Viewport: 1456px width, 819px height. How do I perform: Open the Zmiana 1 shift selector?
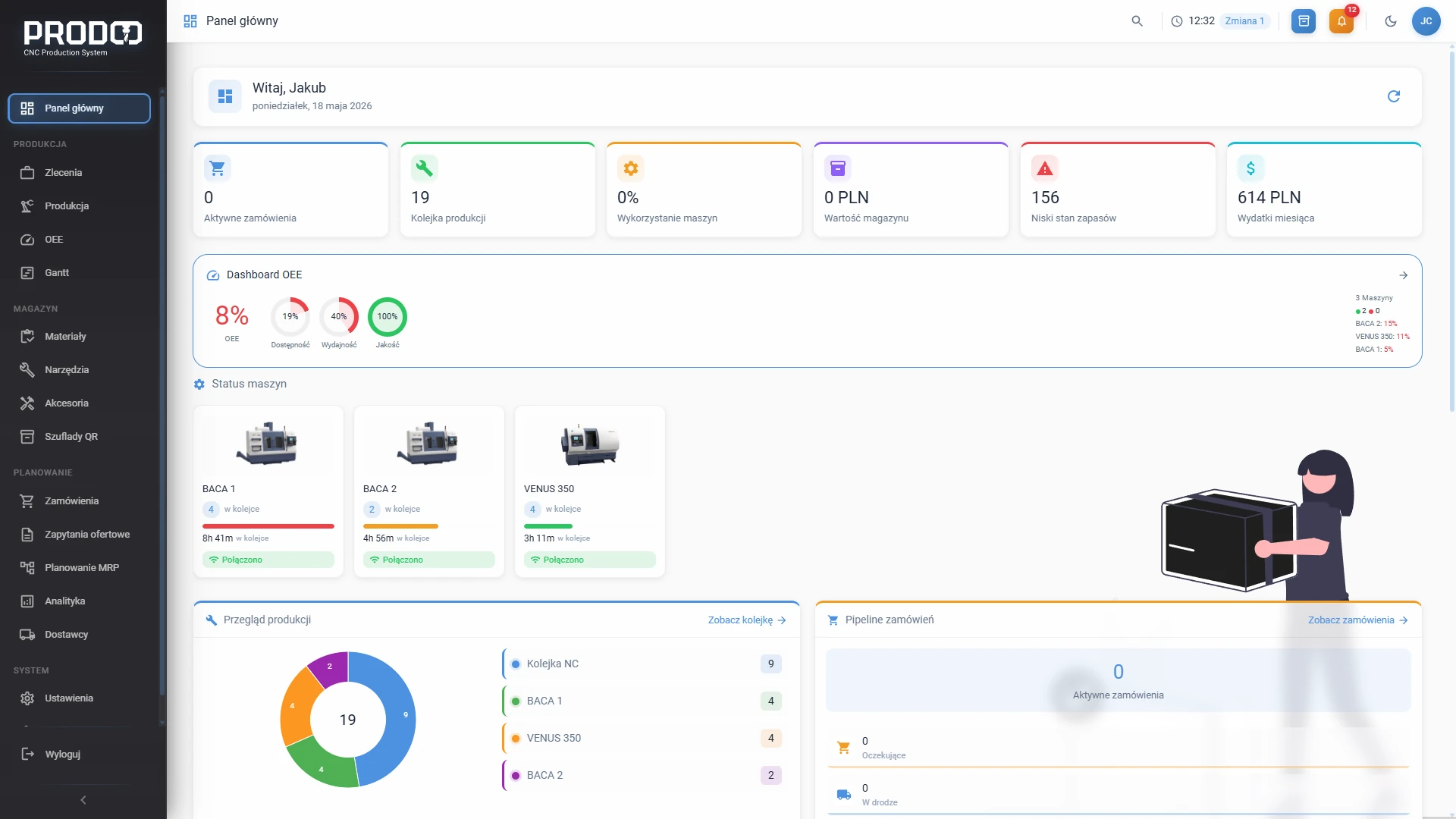point(1244,21)
